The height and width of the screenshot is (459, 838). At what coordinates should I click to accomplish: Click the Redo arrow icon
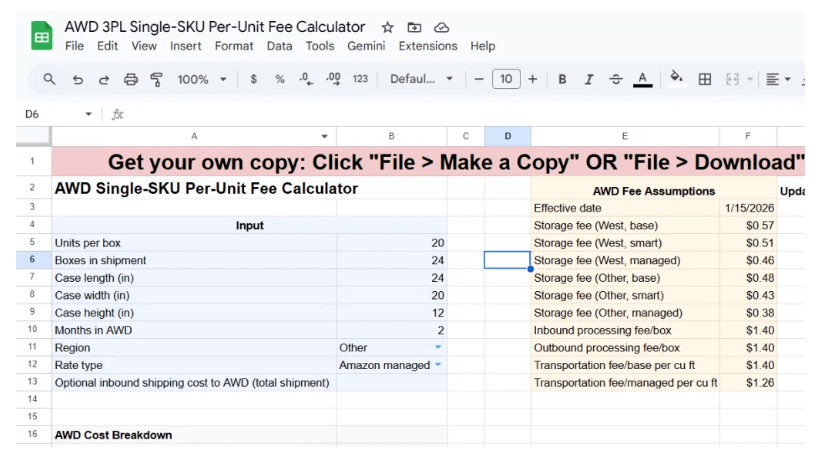pyautogui.click(x=104, y=79)
